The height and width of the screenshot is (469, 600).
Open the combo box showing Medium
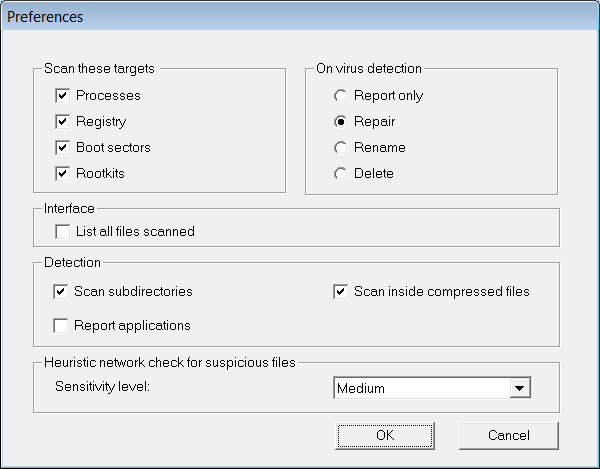422,388
